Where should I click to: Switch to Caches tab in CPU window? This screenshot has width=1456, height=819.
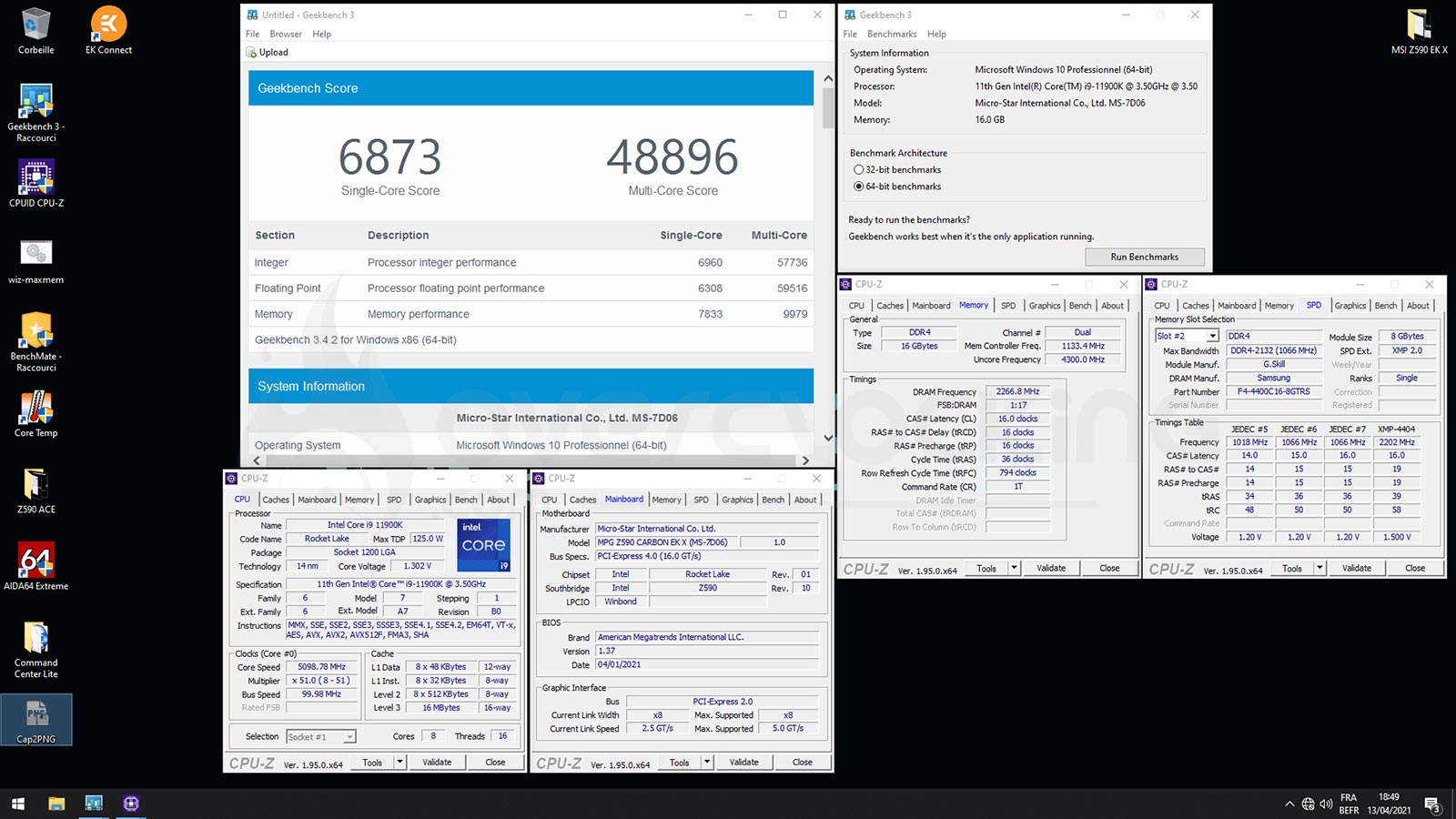tap(276, 500)
